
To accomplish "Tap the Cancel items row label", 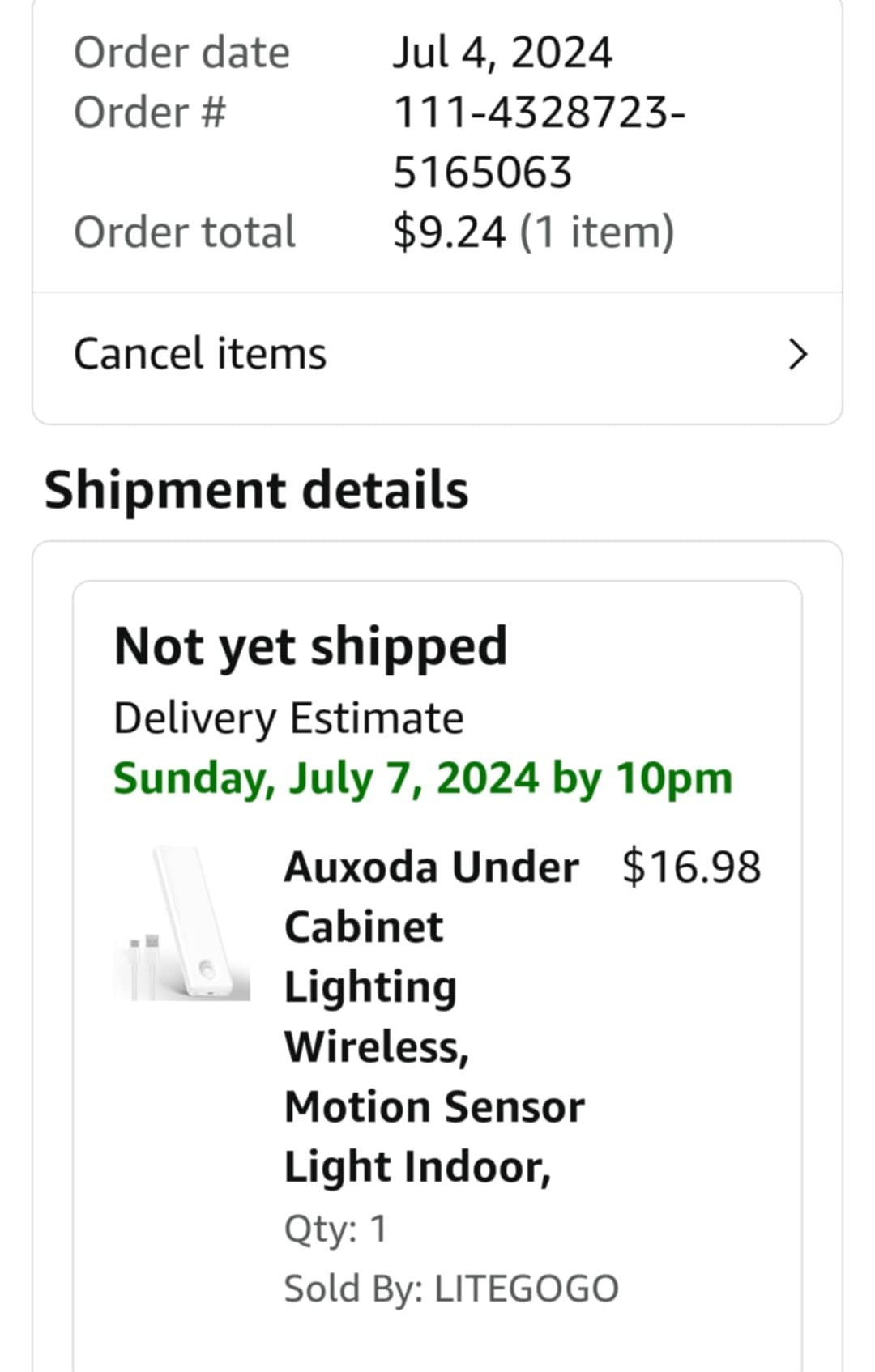I will [200, 354].
